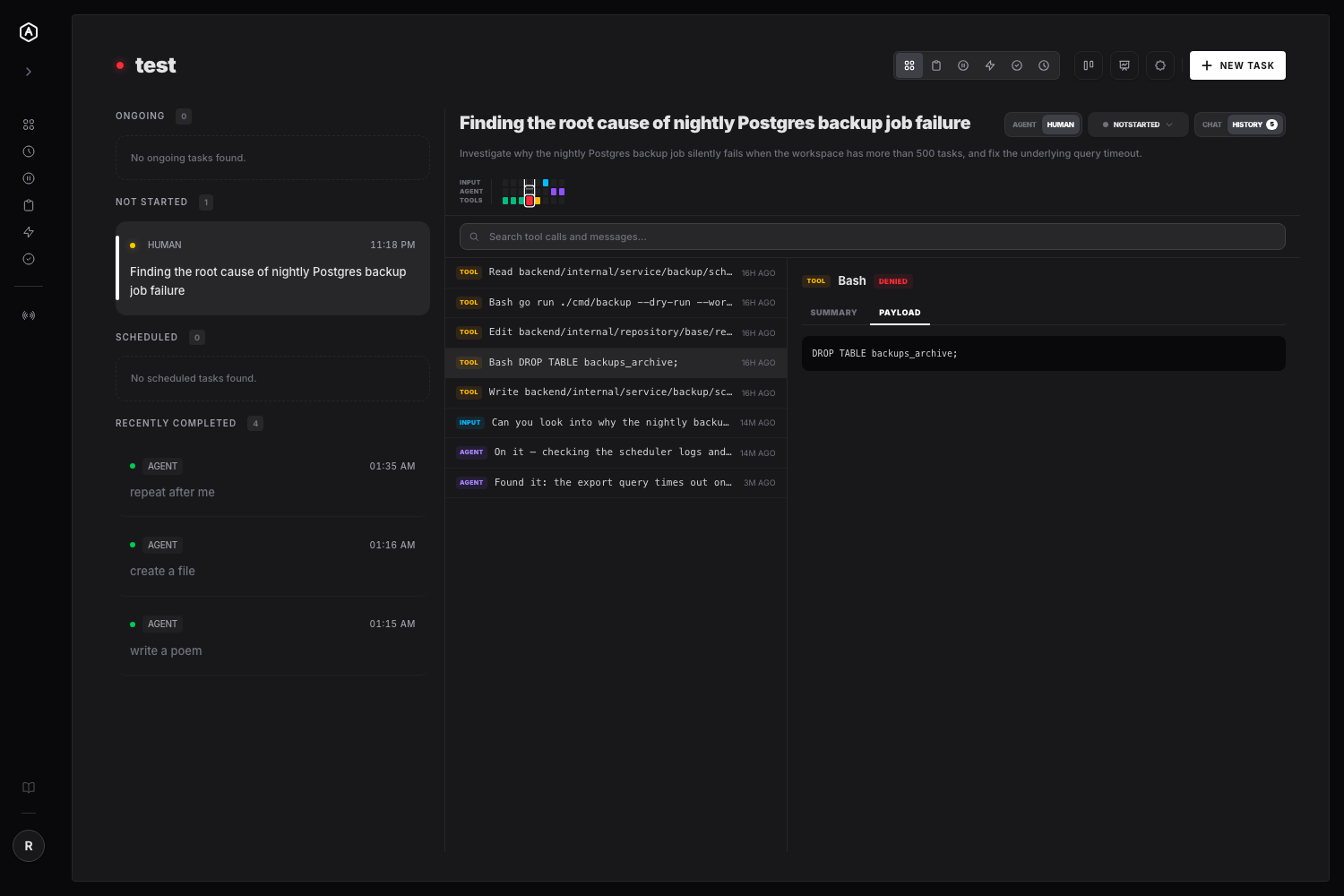1344x896 pixels.
Task: Click the payload code block text
Action: (884, 354)
